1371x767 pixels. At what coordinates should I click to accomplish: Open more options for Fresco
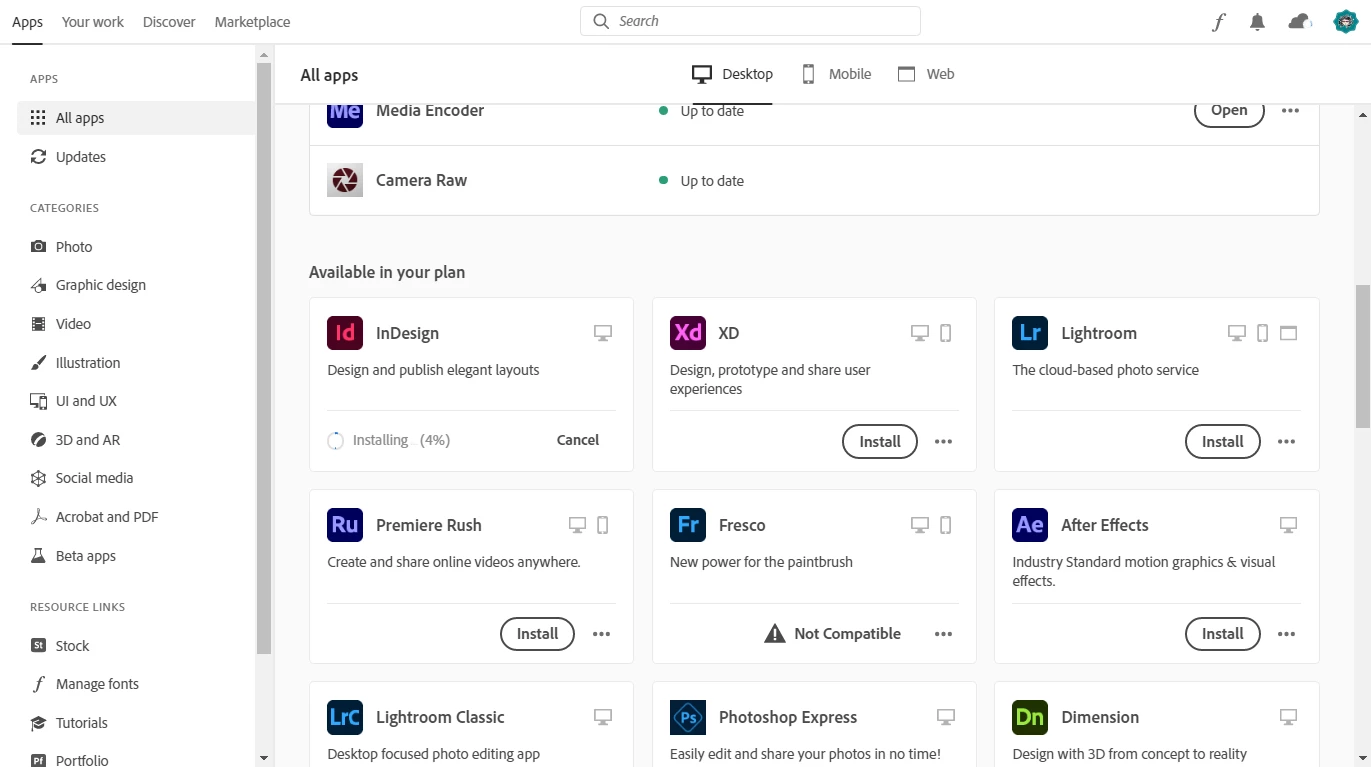[944, 633]
